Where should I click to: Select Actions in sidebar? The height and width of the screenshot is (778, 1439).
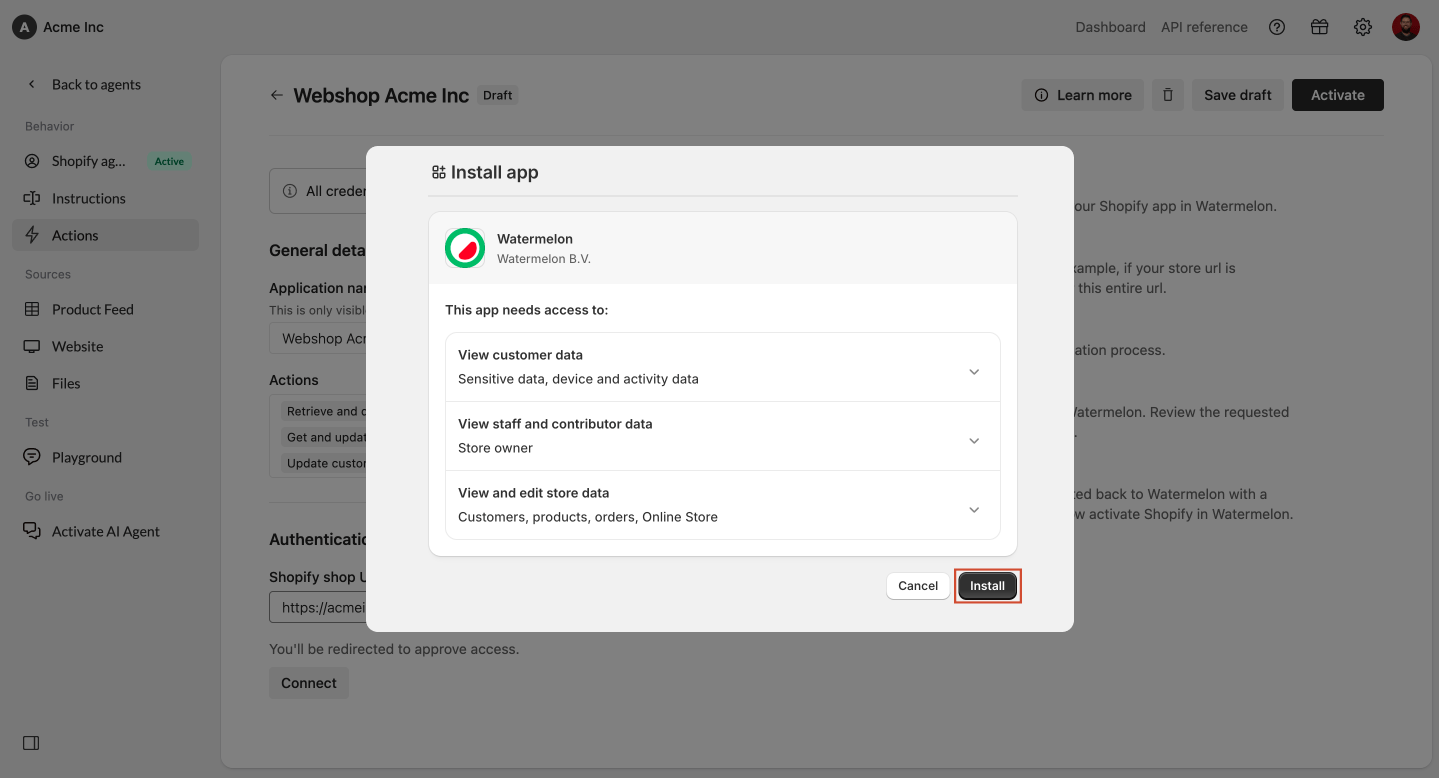pyautogui.click(x=105, y=235)
